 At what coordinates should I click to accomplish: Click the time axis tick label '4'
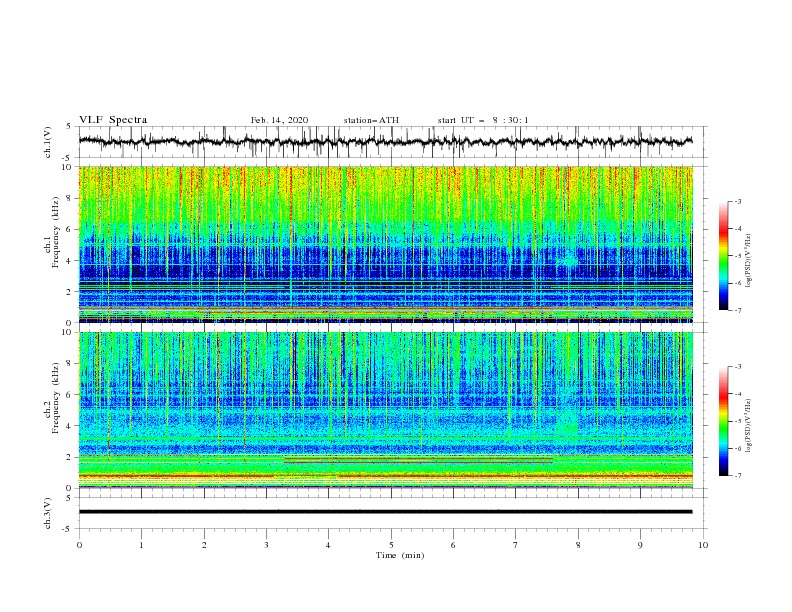[x=328, y=545]
